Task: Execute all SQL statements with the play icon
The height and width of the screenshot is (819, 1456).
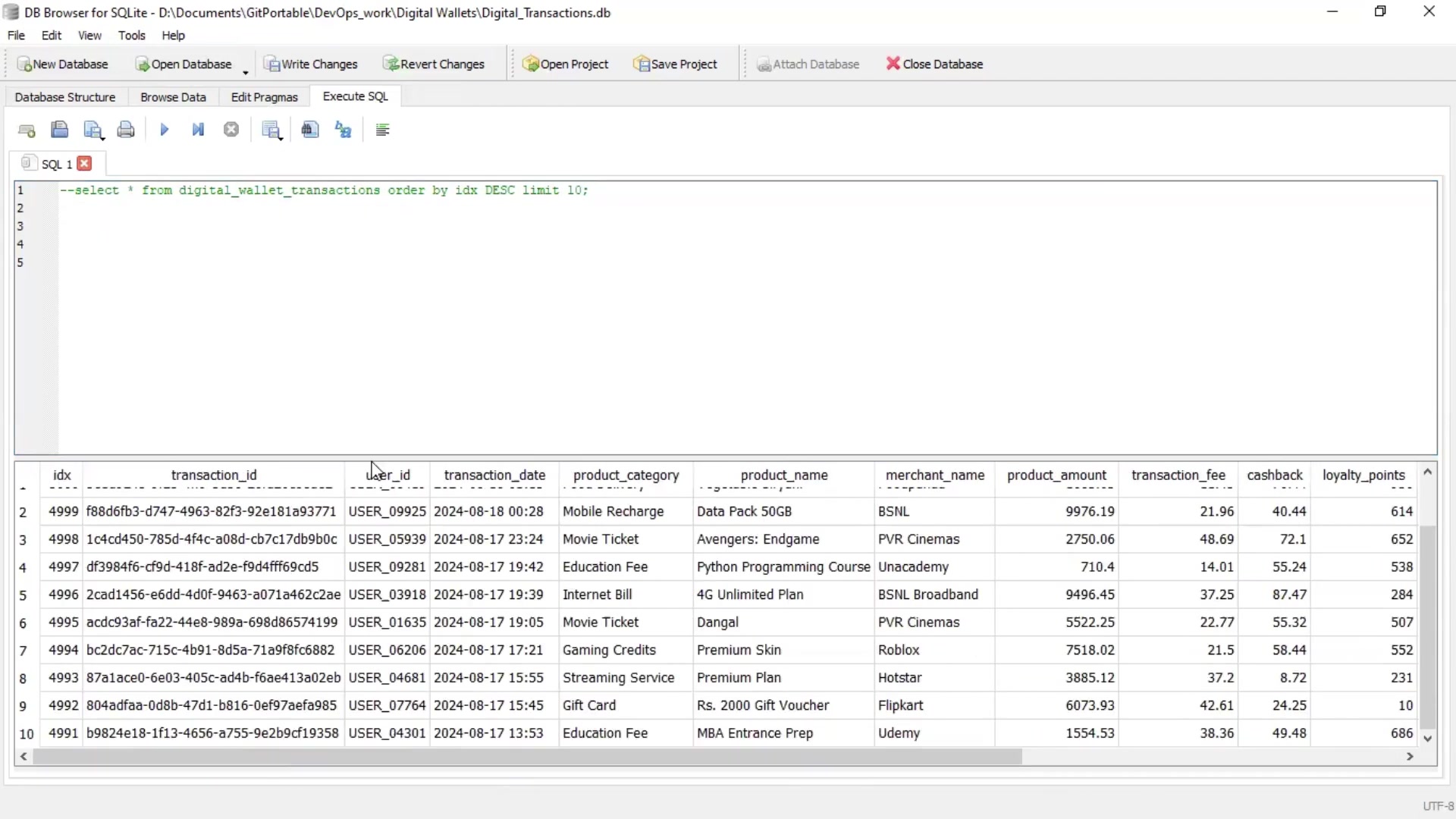Action: tap(165, 130)
